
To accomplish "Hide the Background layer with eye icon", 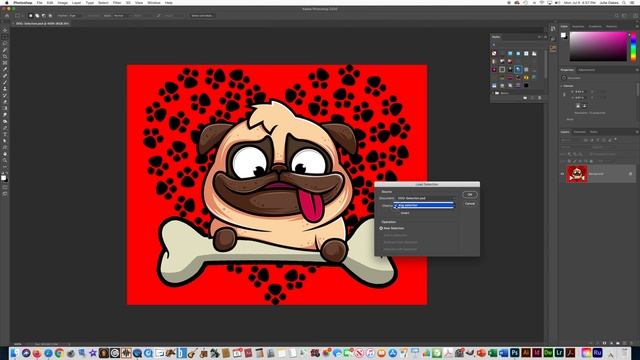I will point(562,173).
